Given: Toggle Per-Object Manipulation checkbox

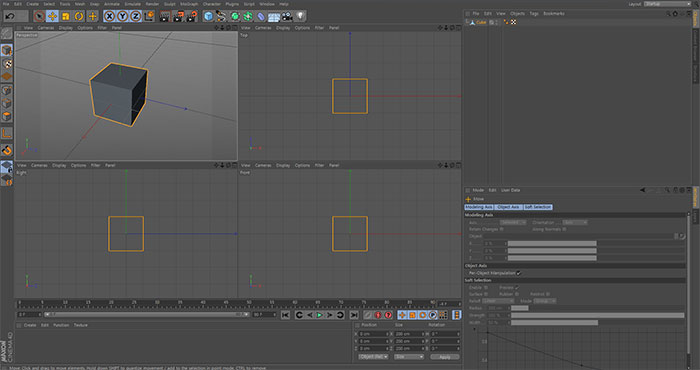Looking at the screenshot, I should (x=518, y=273).
